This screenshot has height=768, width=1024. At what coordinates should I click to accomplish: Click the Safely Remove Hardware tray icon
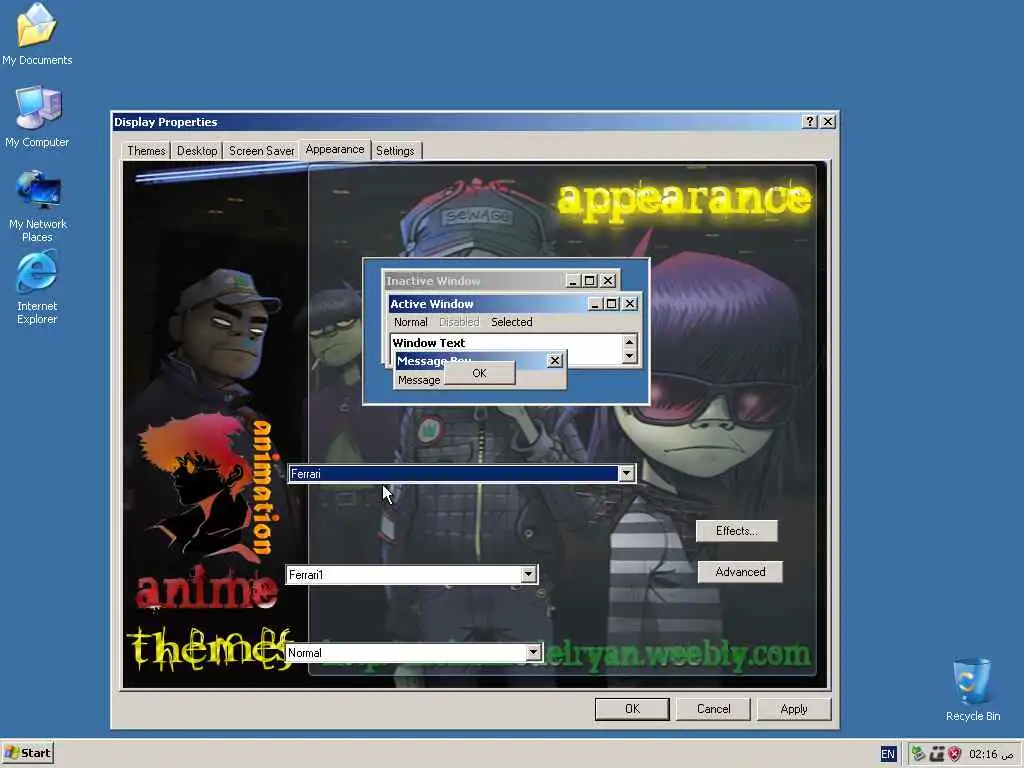[918, 754]
